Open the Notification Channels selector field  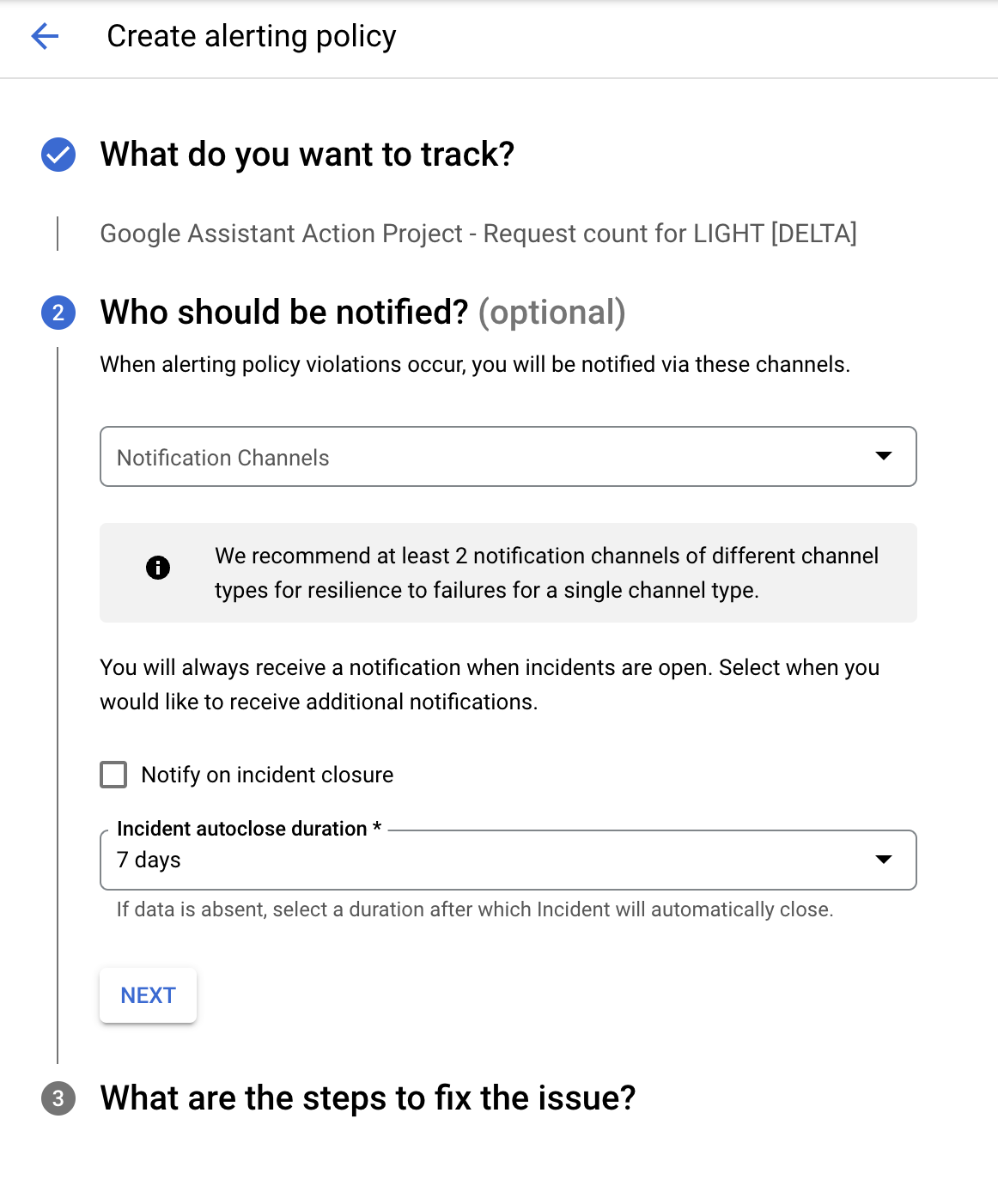tap(481, 457)
